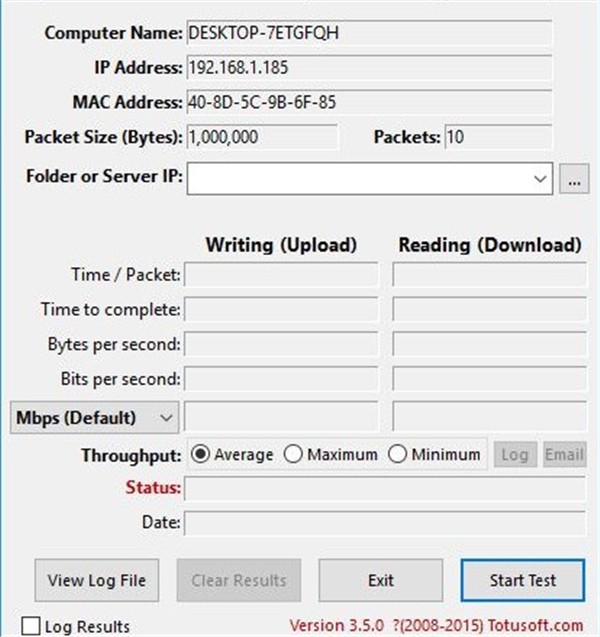600x637 pixels.
Task: Click the Reading Time / Packet result box
Action: (490, 275)
